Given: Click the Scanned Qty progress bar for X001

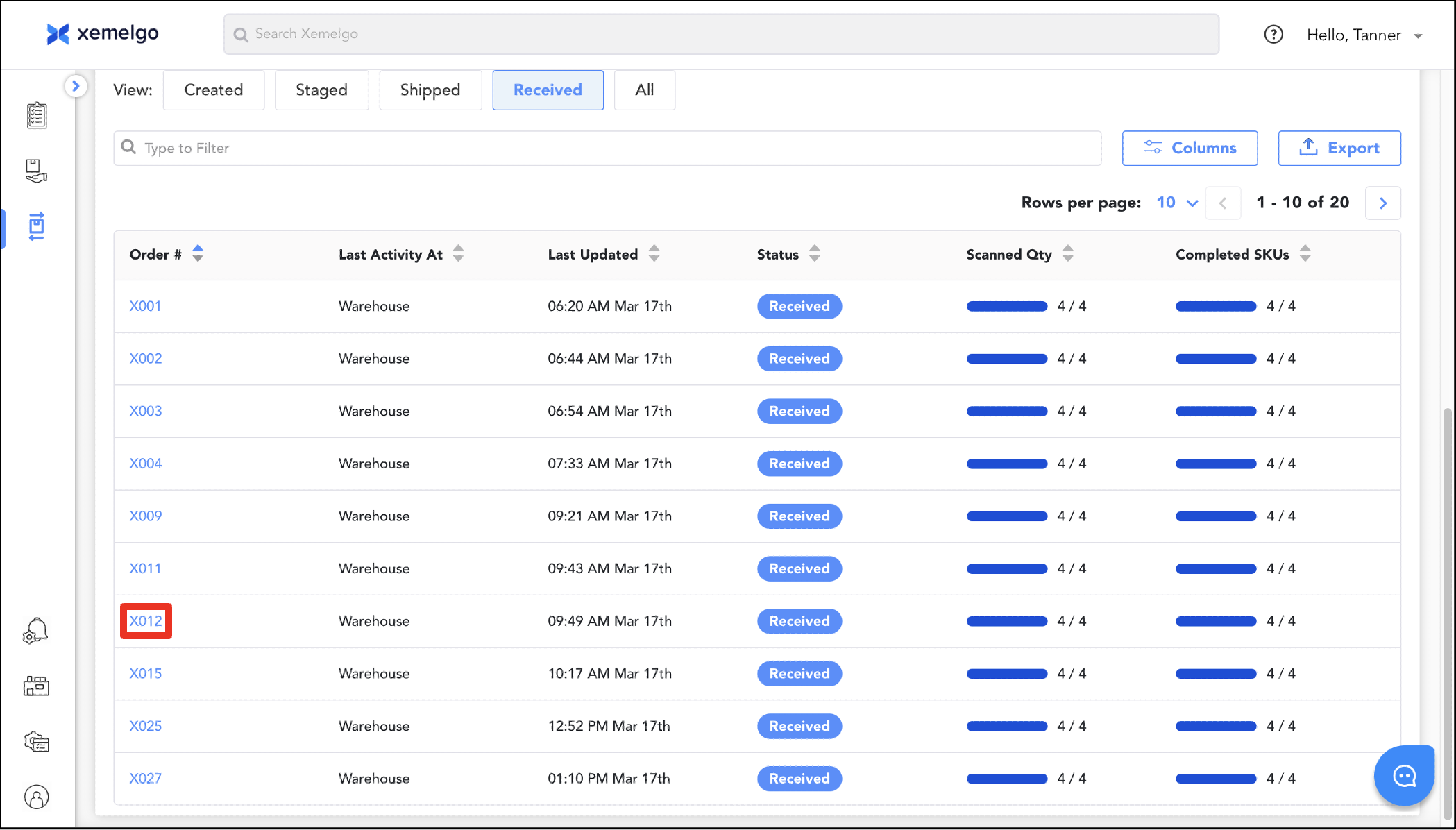Looking at the screenshot, I should pos(1006,306).
